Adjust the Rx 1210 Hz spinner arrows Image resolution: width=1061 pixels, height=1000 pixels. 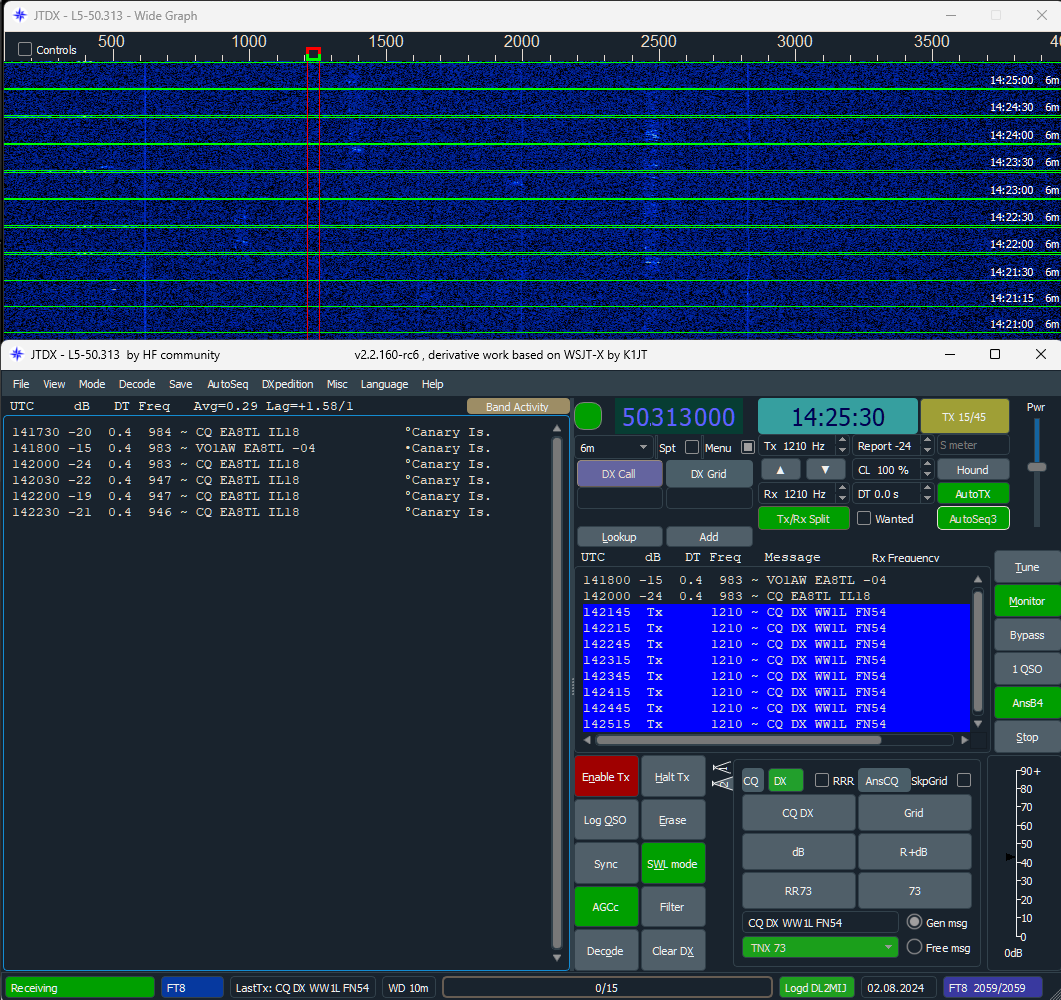coord(842,494)
